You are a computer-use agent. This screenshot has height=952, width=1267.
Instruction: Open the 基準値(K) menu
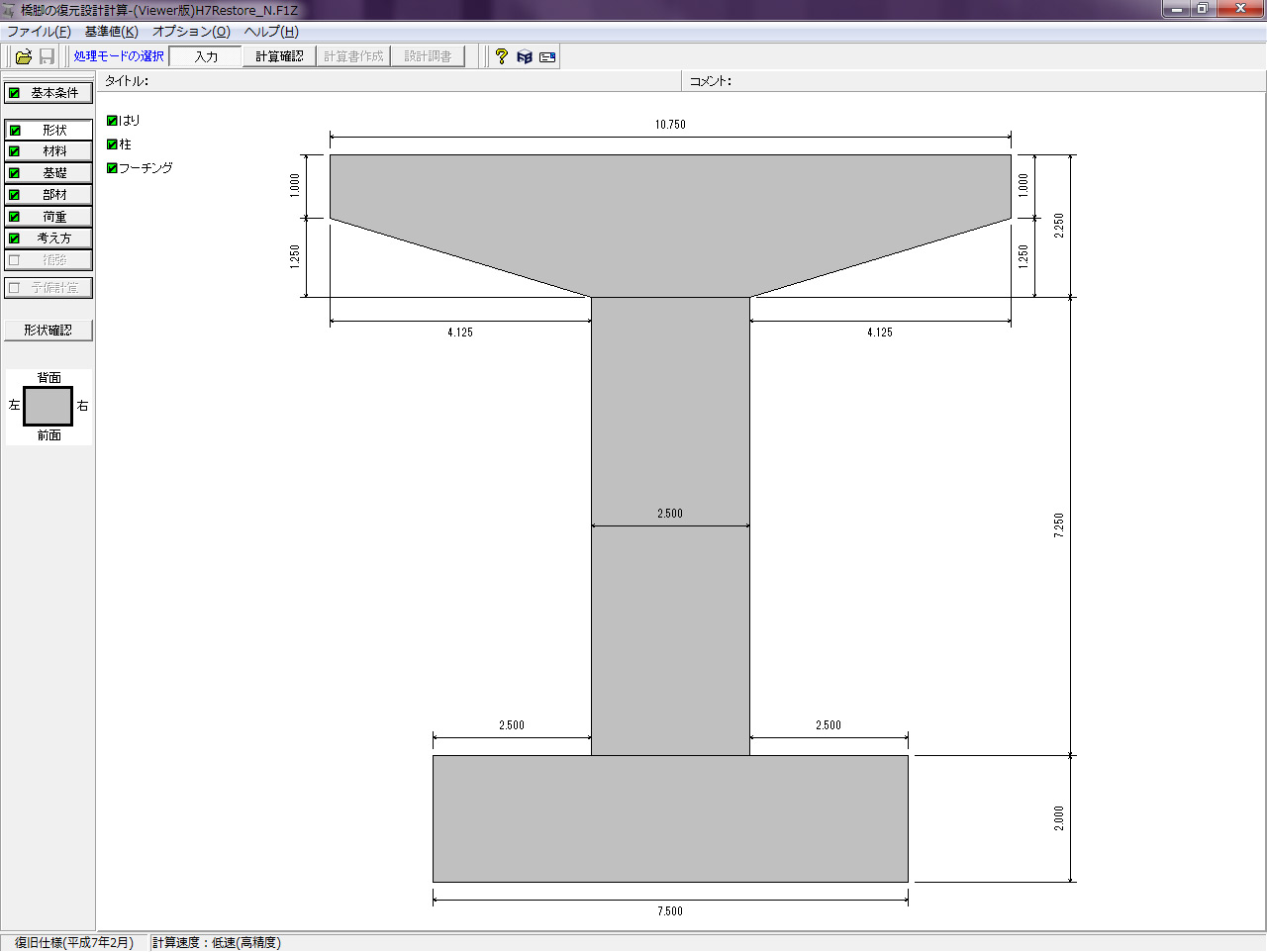(111, 32)
